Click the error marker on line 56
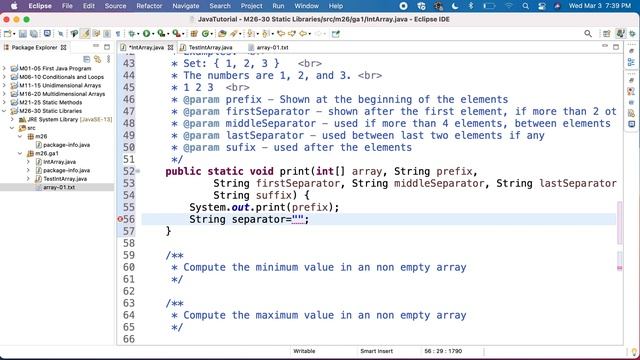 coord(120,219)
